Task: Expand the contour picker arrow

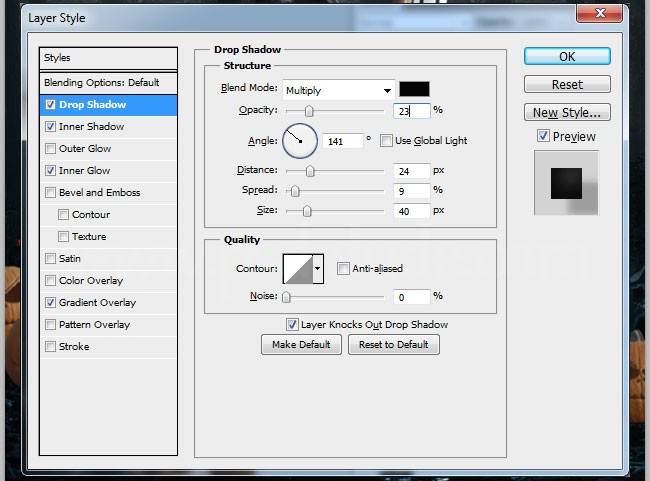Action: pos(319,268)
